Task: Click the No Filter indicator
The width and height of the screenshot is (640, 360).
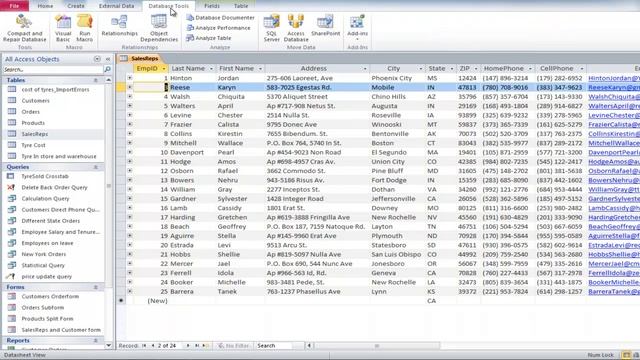Action: [233, 346]
